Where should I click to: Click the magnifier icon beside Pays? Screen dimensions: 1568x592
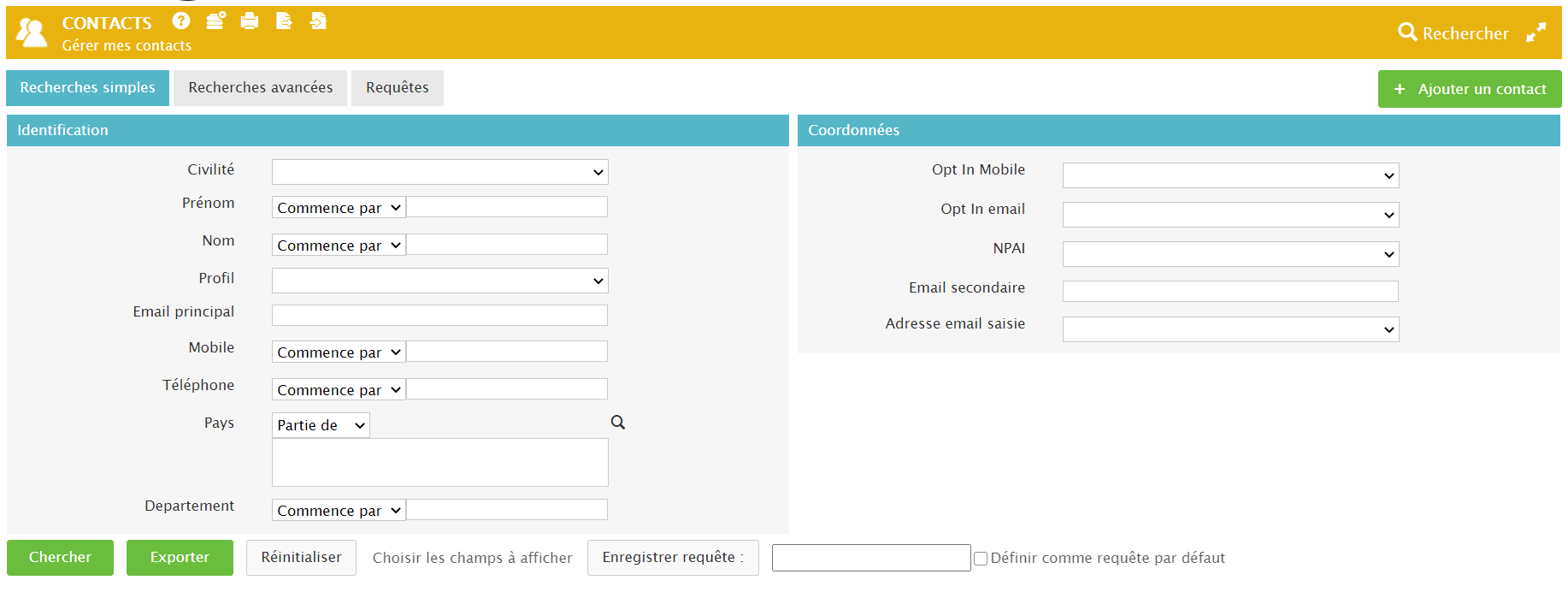coord(618,423)
